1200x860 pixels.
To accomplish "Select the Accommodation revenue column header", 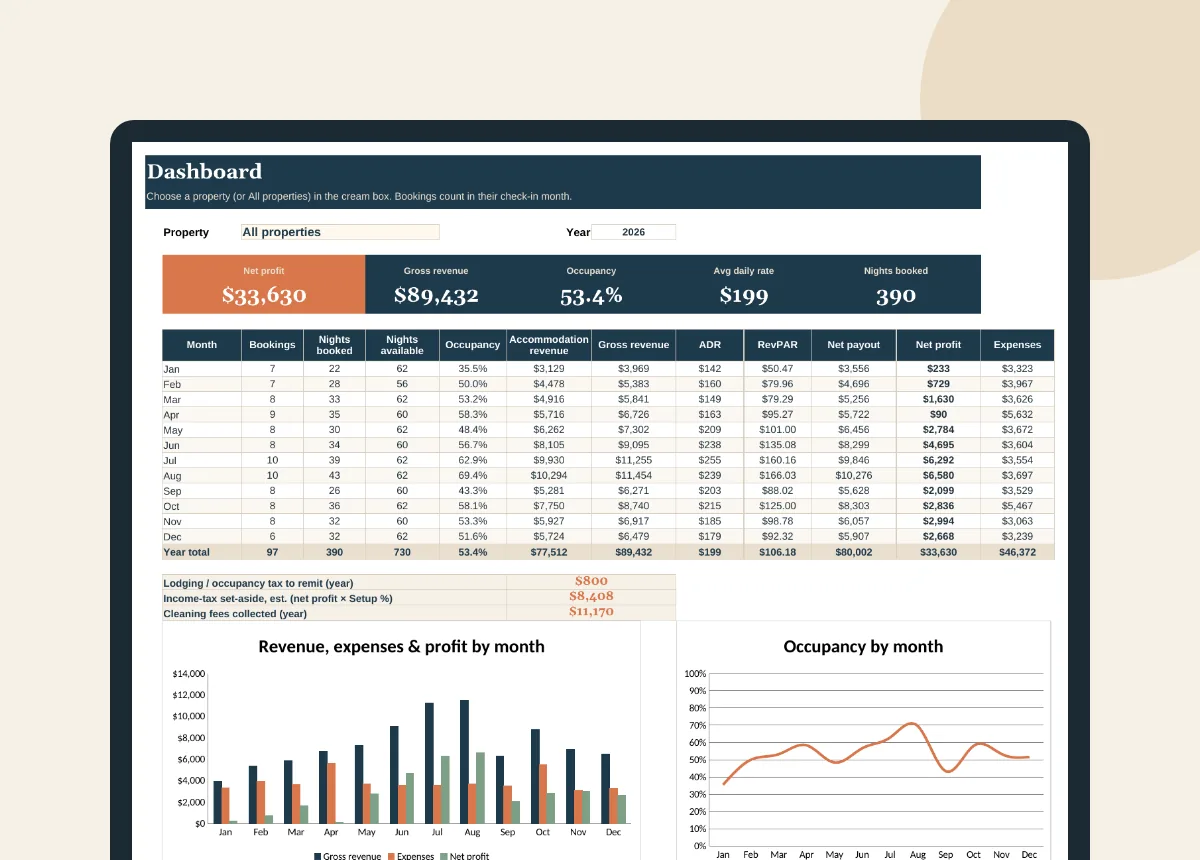I will [x=549, y=345].
